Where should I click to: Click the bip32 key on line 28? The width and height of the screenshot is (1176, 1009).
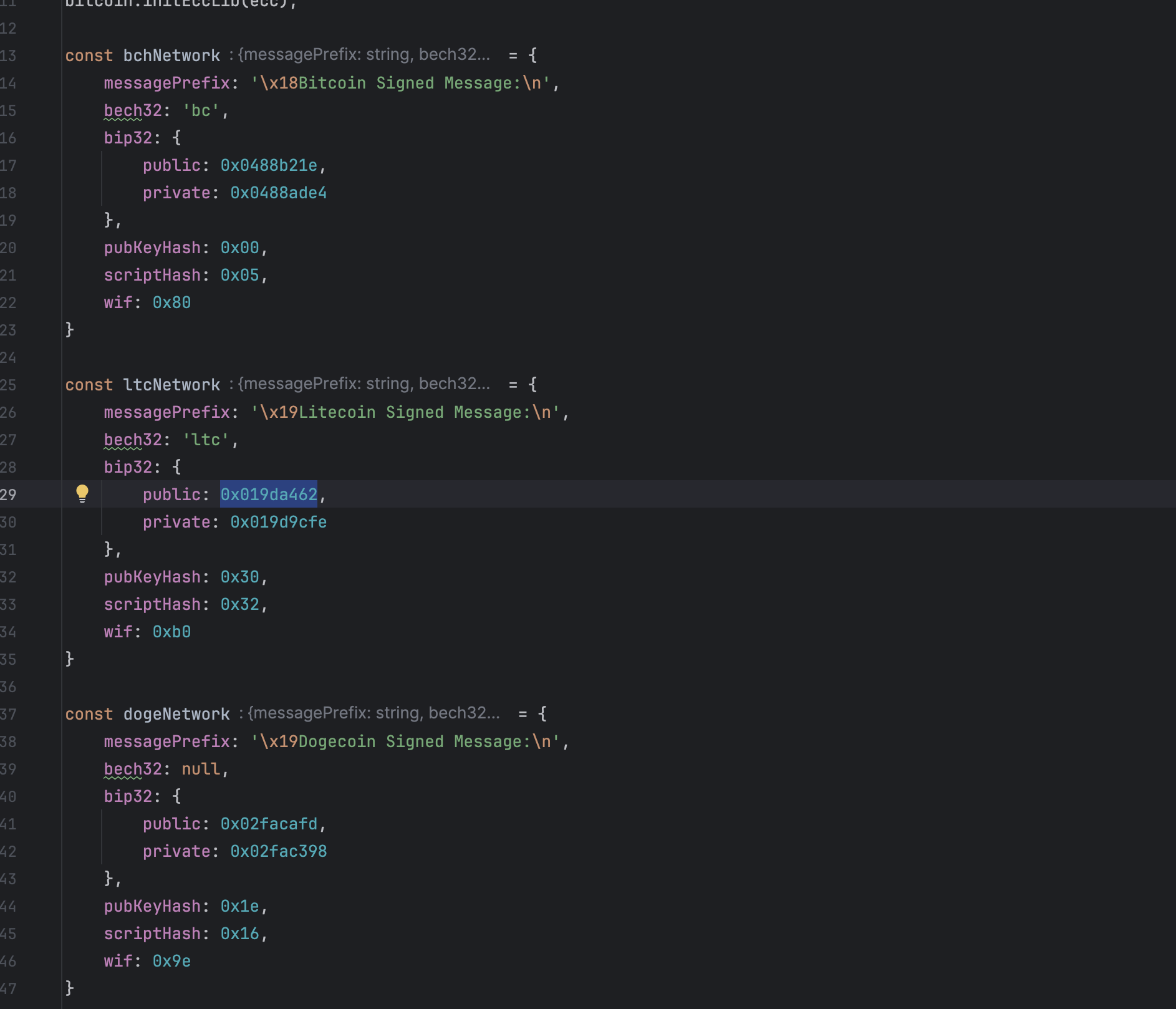pyautogui.click(x=128, y=467)
